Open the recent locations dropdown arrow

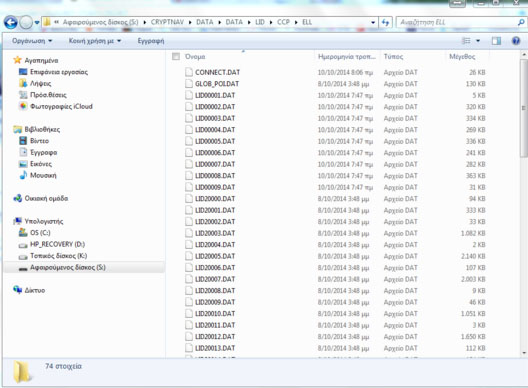click(37, 23)
